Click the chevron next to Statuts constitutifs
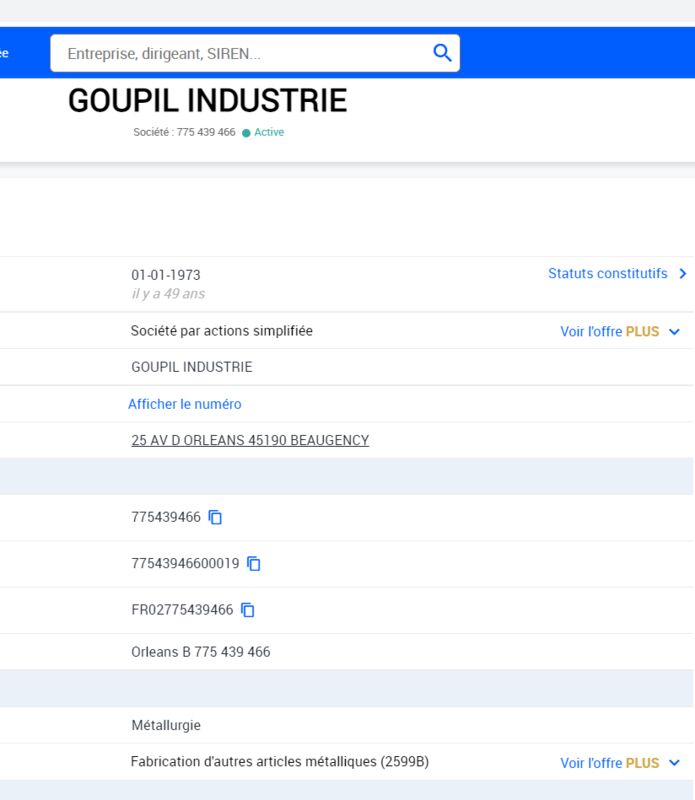Viewport: 695px width, 800px height. 683,273
